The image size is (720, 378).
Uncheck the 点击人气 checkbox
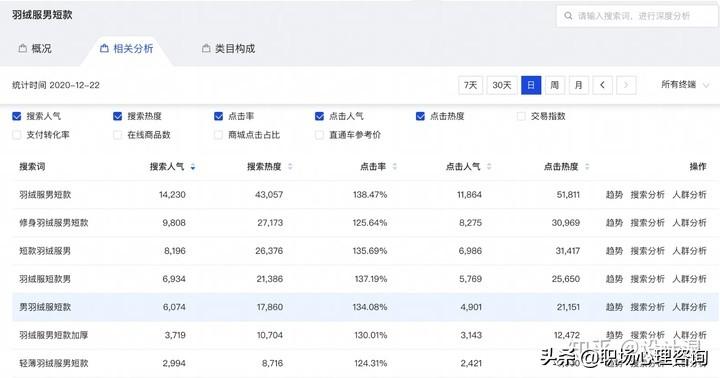click(320, 116)
